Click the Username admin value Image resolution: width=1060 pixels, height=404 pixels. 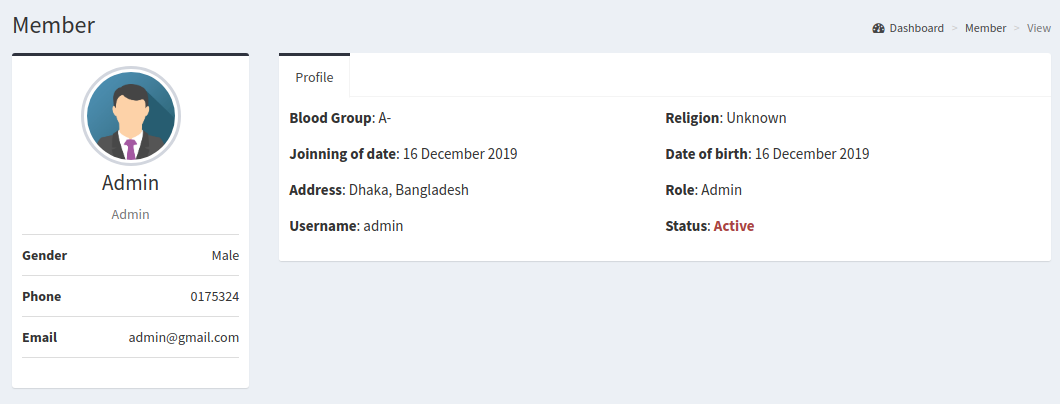point(383,226)
